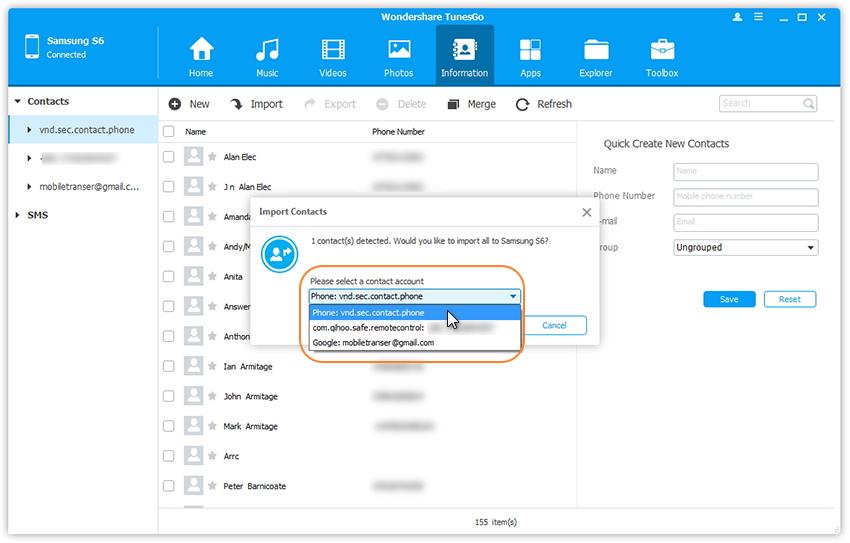Image resolution: width=850 pixels, height=543 pixels.
Task: Open the Ungrouped group dropdown
Action: pyautogui.click(x=745, y=248)
